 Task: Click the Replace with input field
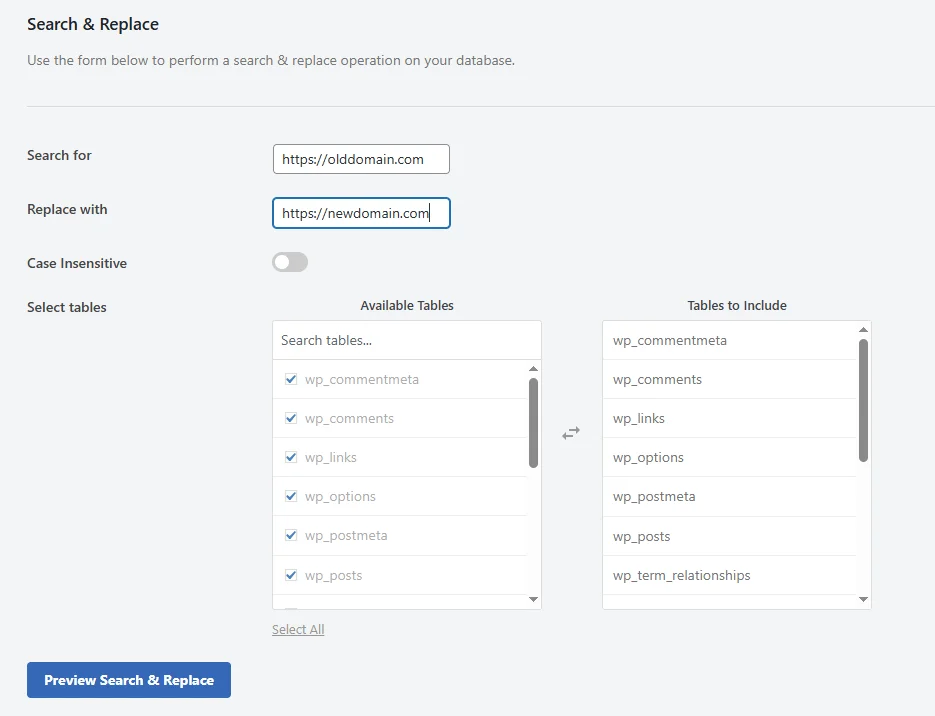360,212
